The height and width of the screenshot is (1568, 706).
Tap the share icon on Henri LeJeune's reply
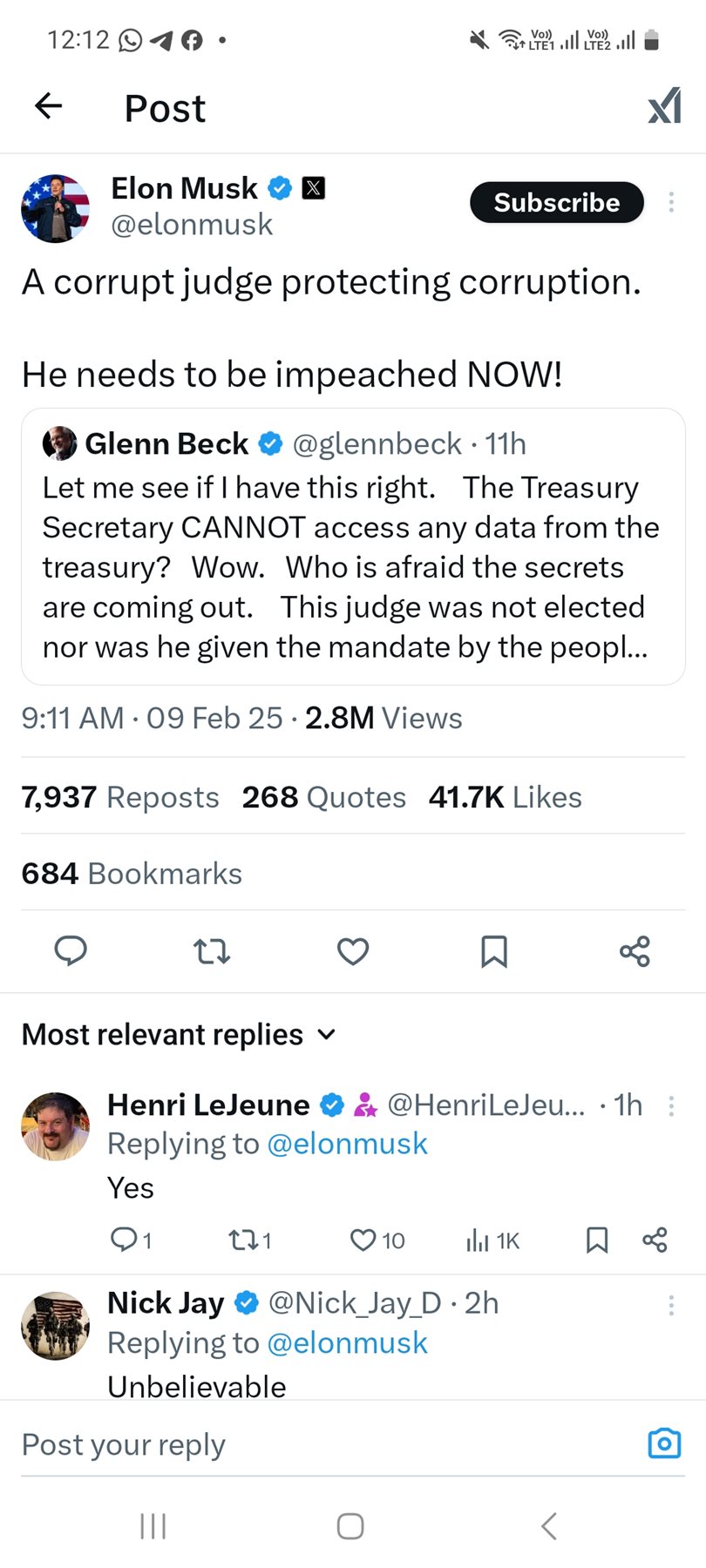(x=655, y=1240)
